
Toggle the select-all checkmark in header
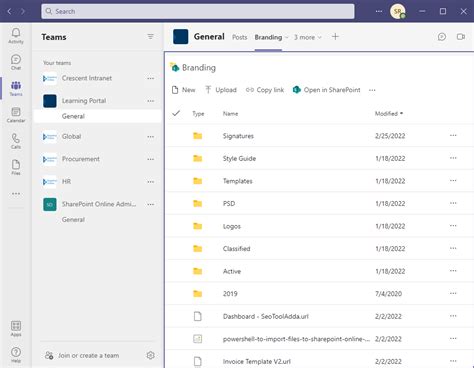click(x=176, y=113)
